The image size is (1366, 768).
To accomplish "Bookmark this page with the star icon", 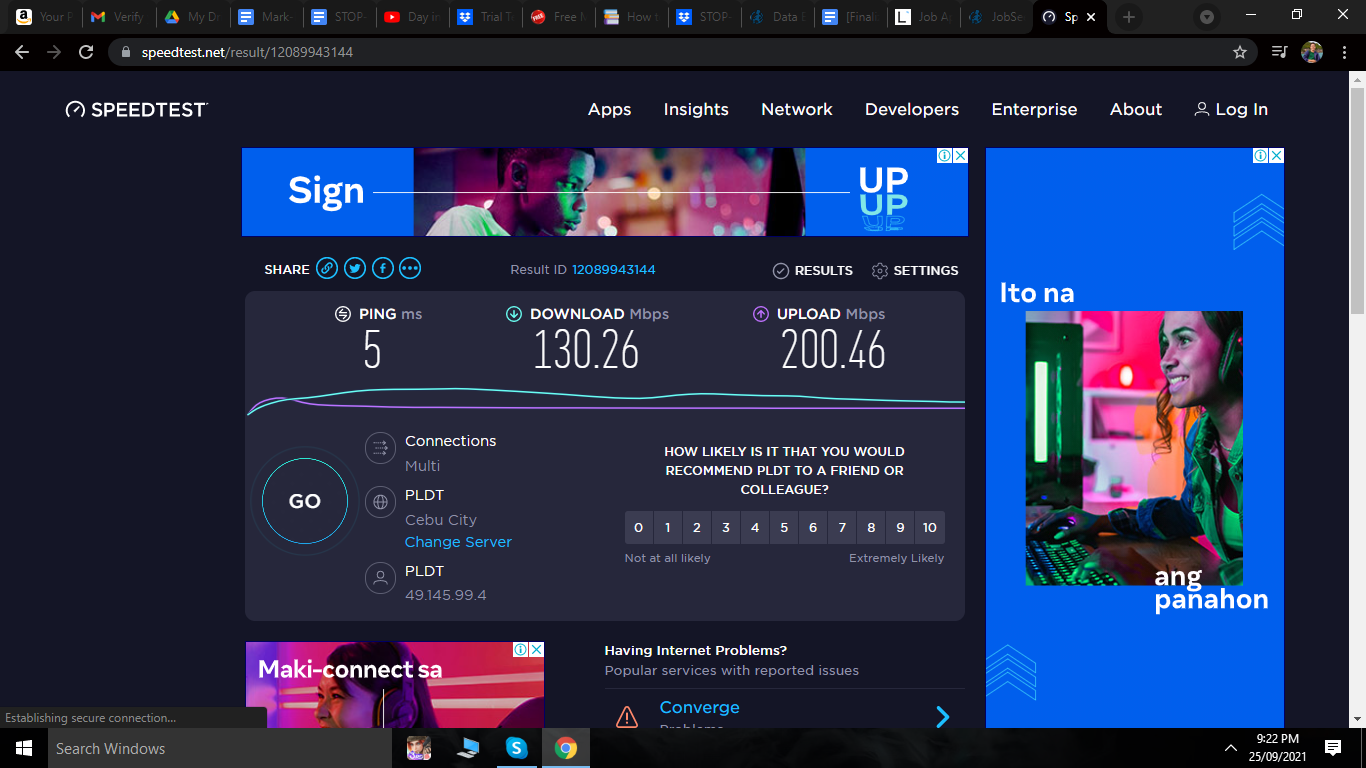I will pos(1240,52).
